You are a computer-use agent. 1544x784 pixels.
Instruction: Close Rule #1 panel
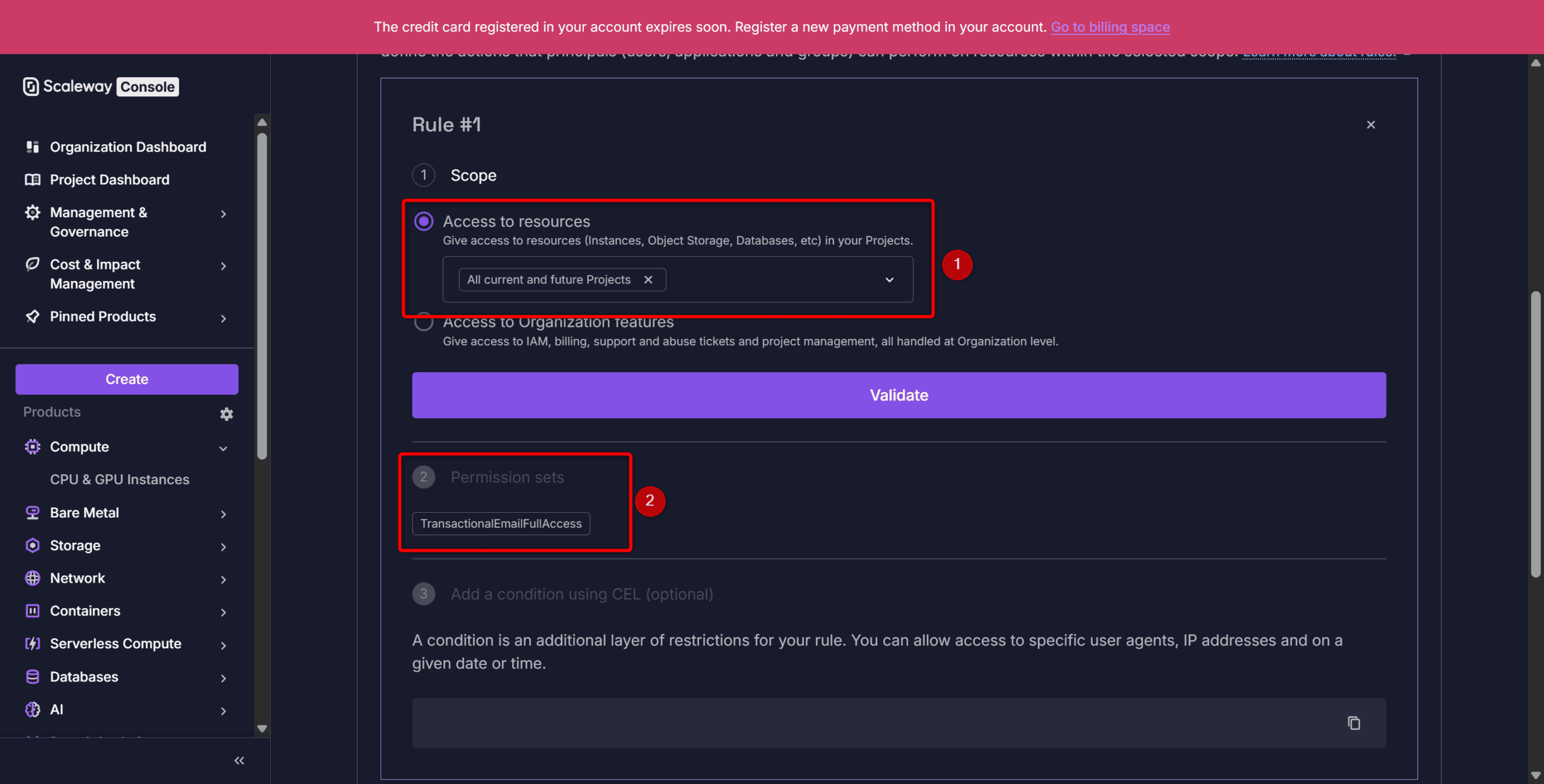pyautogui.click(x=1371, y=125)
